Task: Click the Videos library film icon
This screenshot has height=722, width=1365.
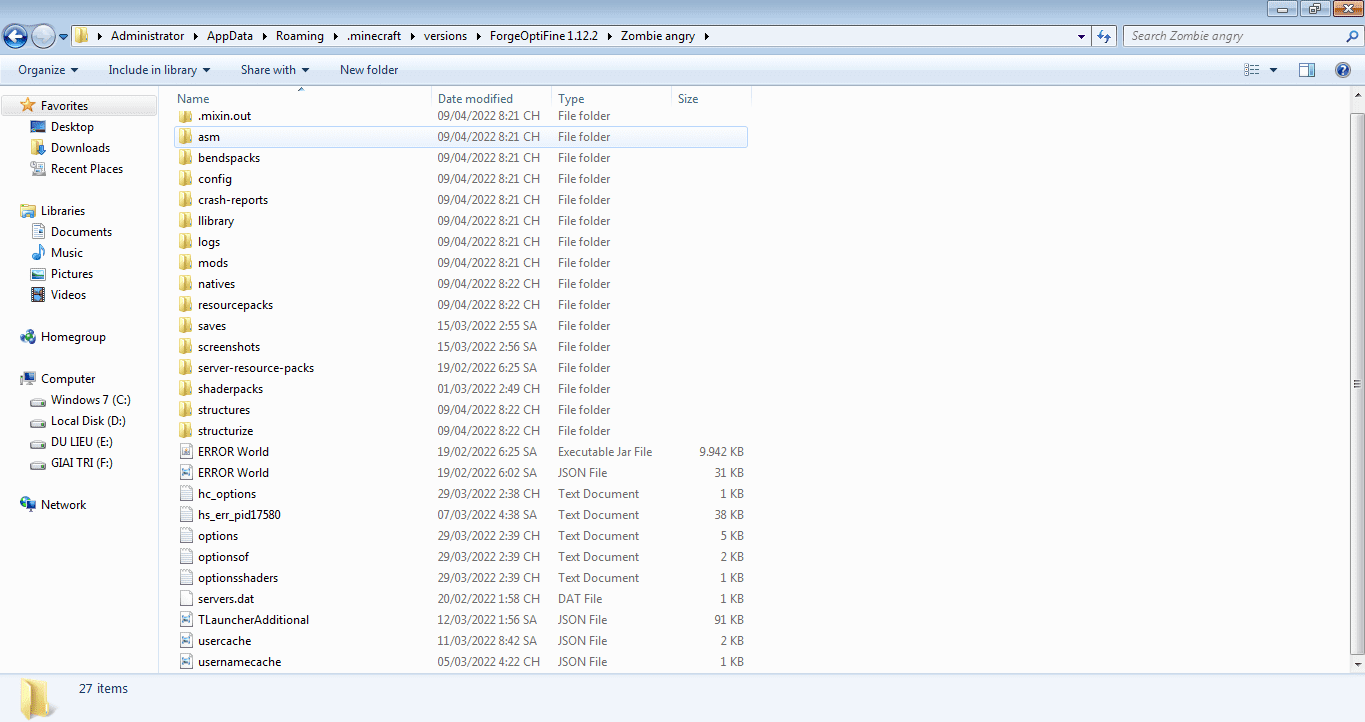Action: [x=38, y=295]
